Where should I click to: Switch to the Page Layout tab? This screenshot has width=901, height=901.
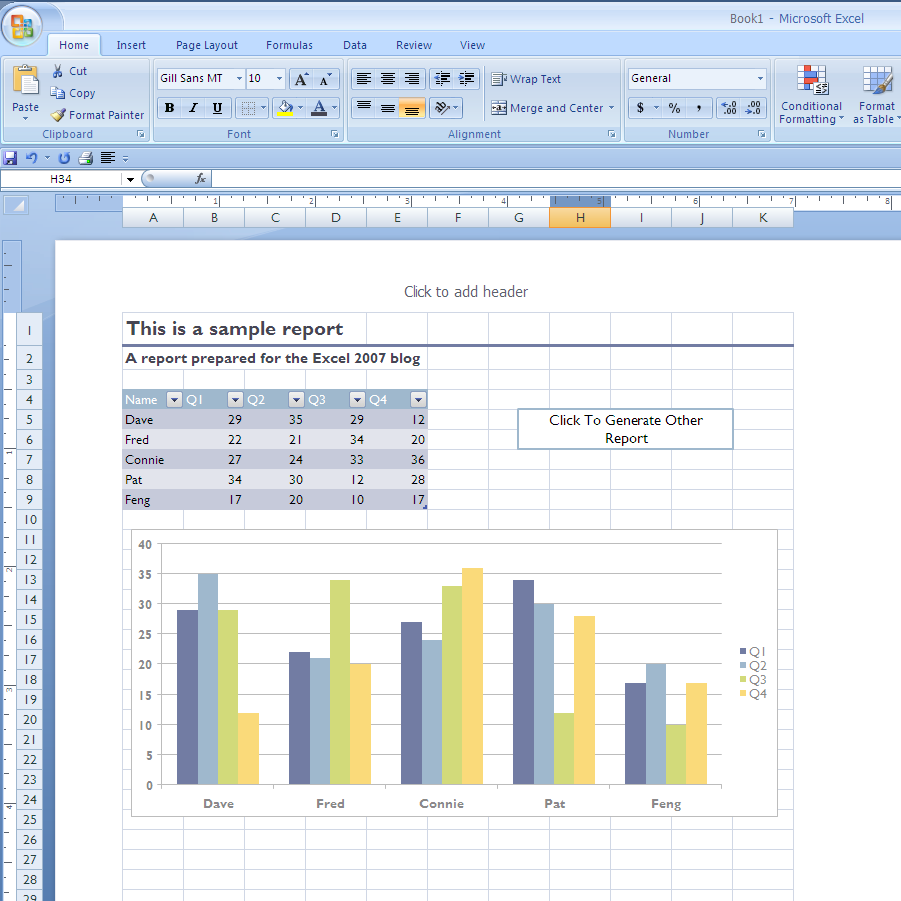pos(207,45)
